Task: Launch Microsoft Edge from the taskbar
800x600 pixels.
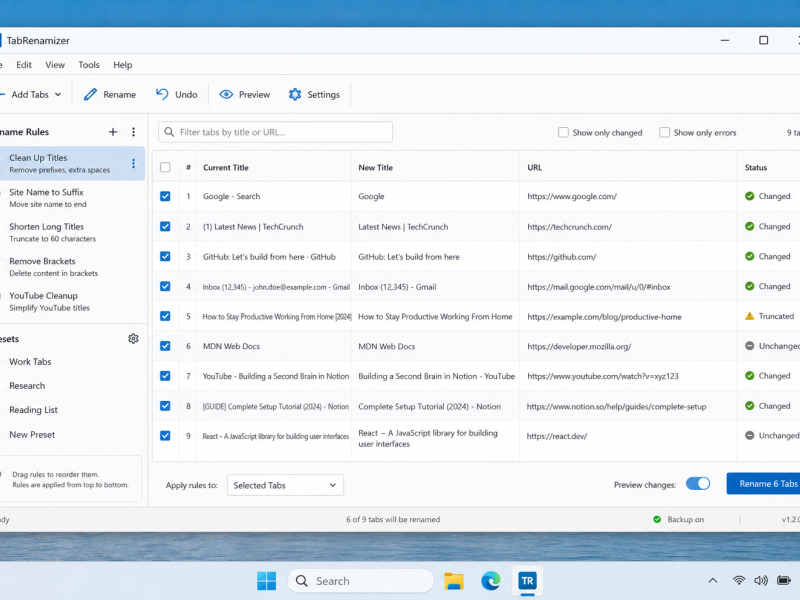Action: pos(491,581)
